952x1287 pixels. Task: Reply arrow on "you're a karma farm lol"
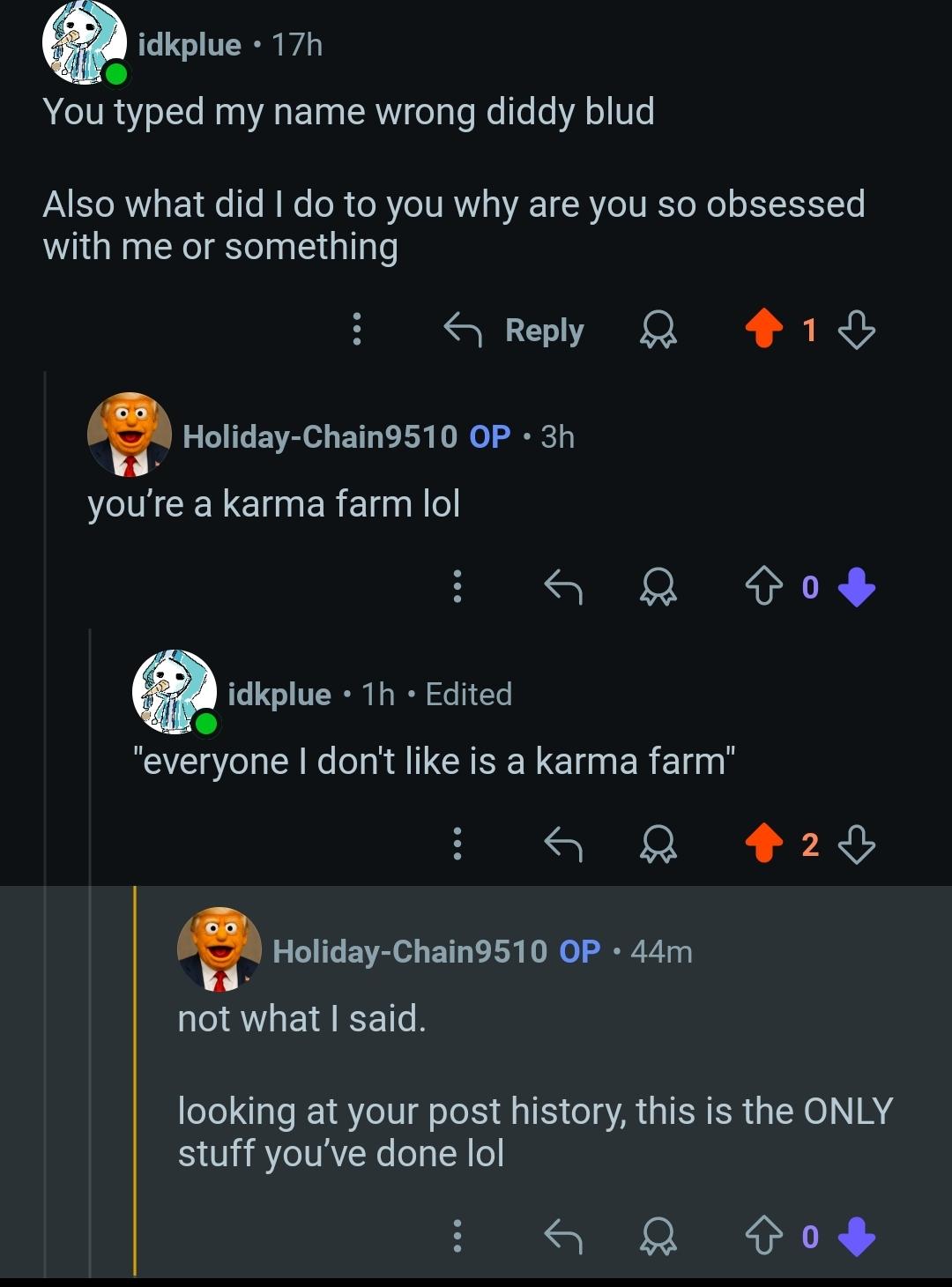tap(563, 586)
